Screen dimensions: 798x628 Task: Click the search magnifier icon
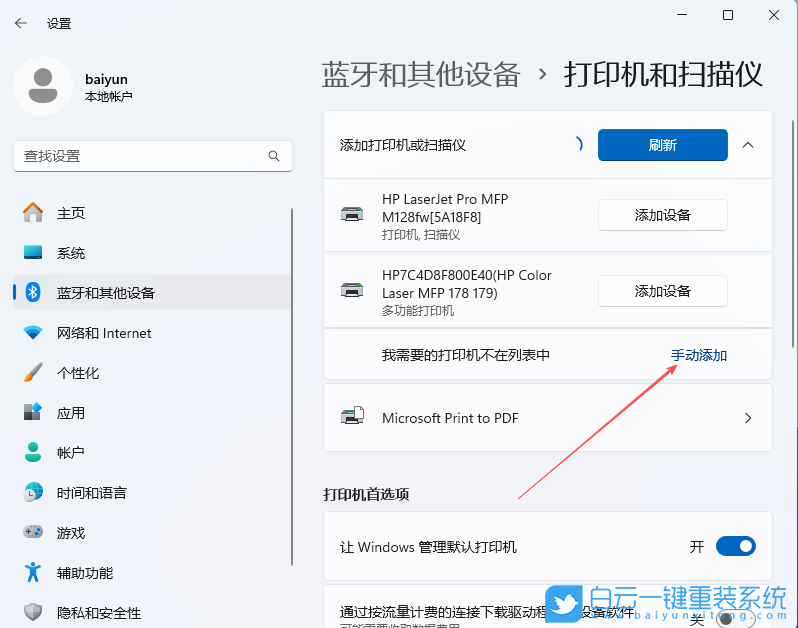274,156
